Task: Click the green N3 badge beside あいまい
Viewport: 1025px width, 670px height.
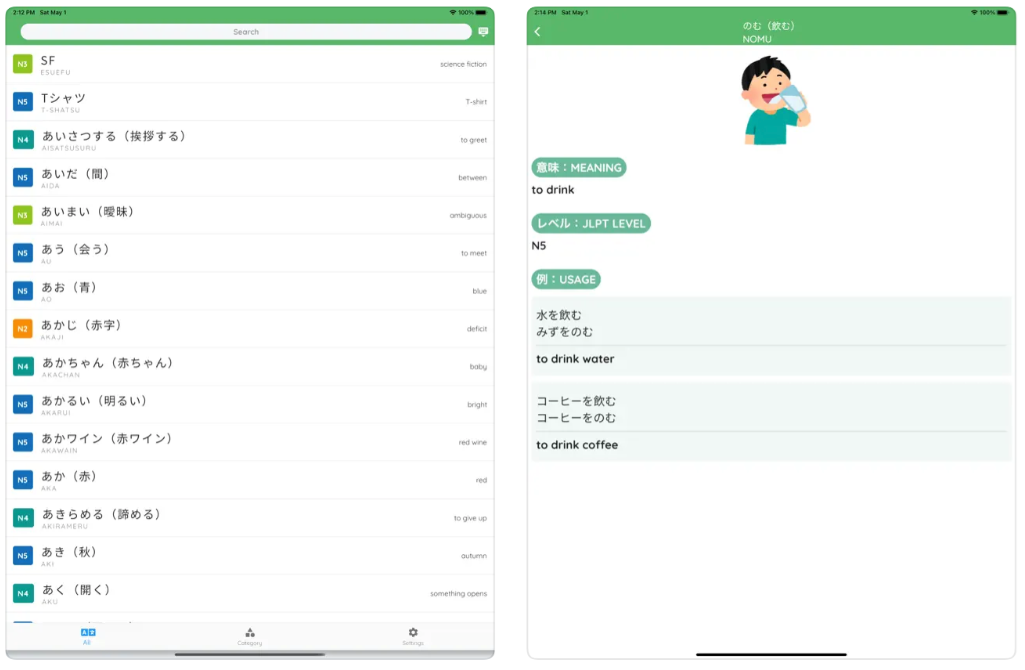Action: click(x=22, y=215)
